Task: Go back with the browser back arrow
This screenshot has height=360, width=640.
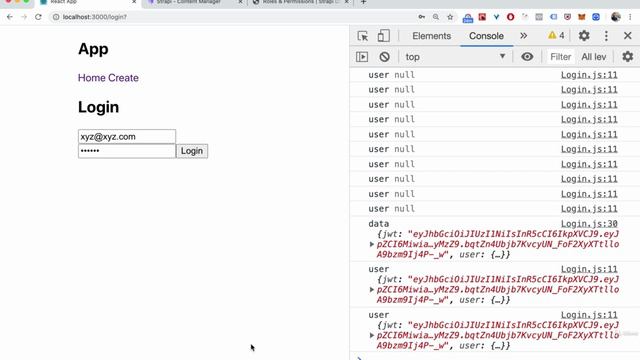Action: tap(10, 17)
